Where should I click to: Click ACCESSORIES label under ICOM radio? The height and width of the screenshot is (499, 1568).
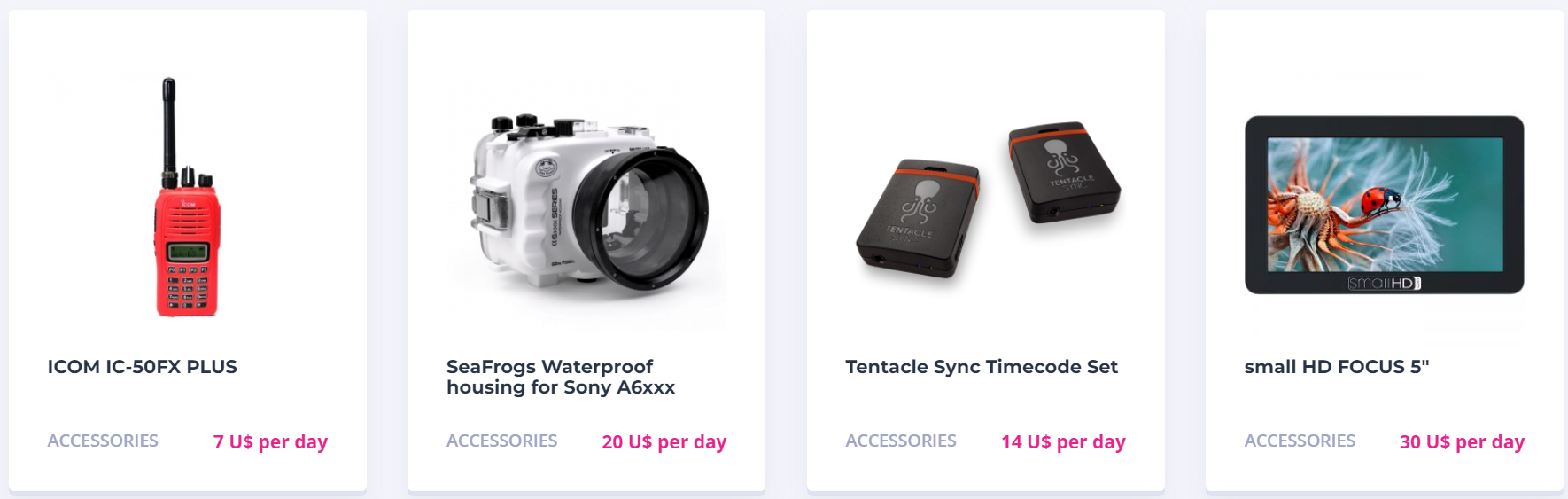click(x=103, y=441)
